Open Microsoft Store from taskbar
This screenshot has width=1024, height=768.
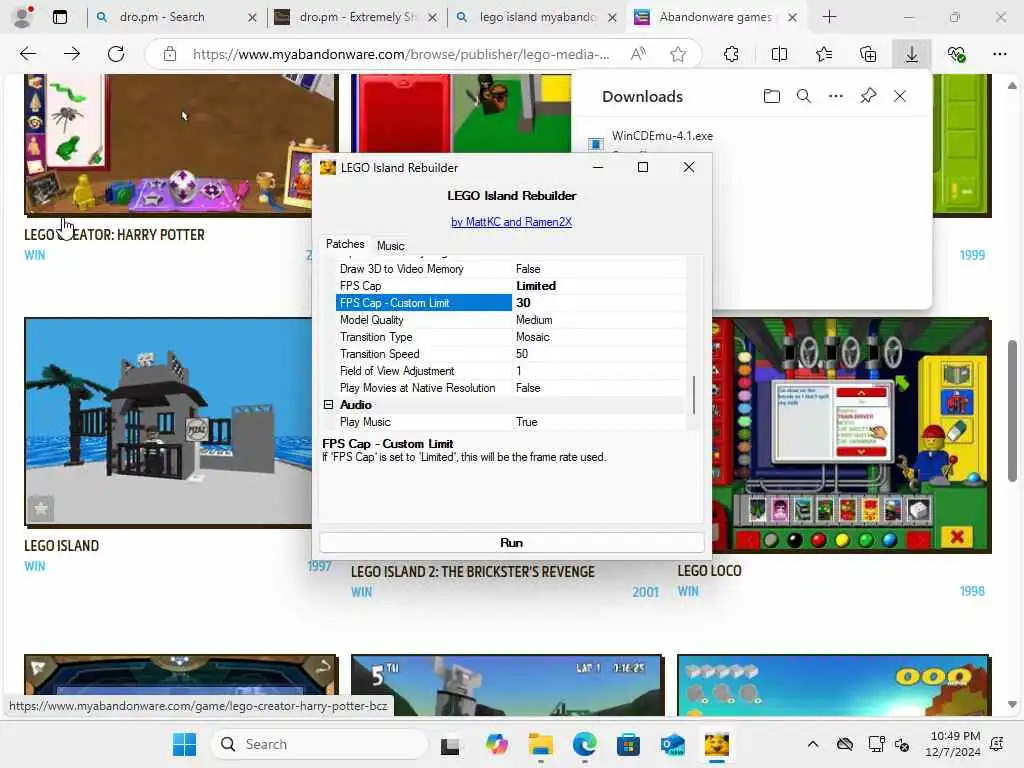[x=628, y=744]
